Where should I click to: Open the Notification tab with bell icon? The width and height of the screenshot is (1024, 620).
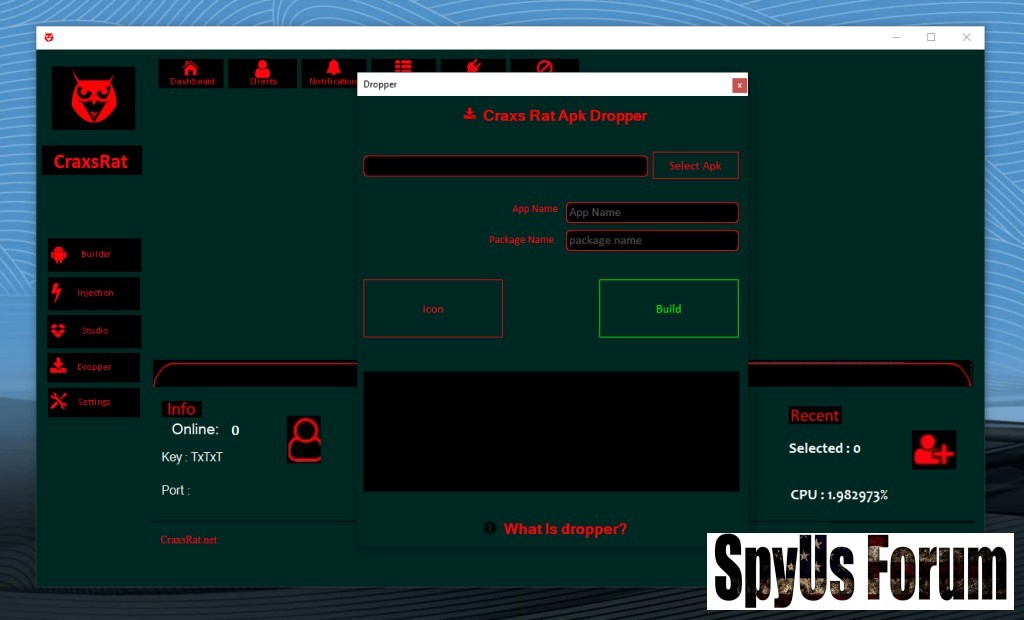(x=332, y=74)
